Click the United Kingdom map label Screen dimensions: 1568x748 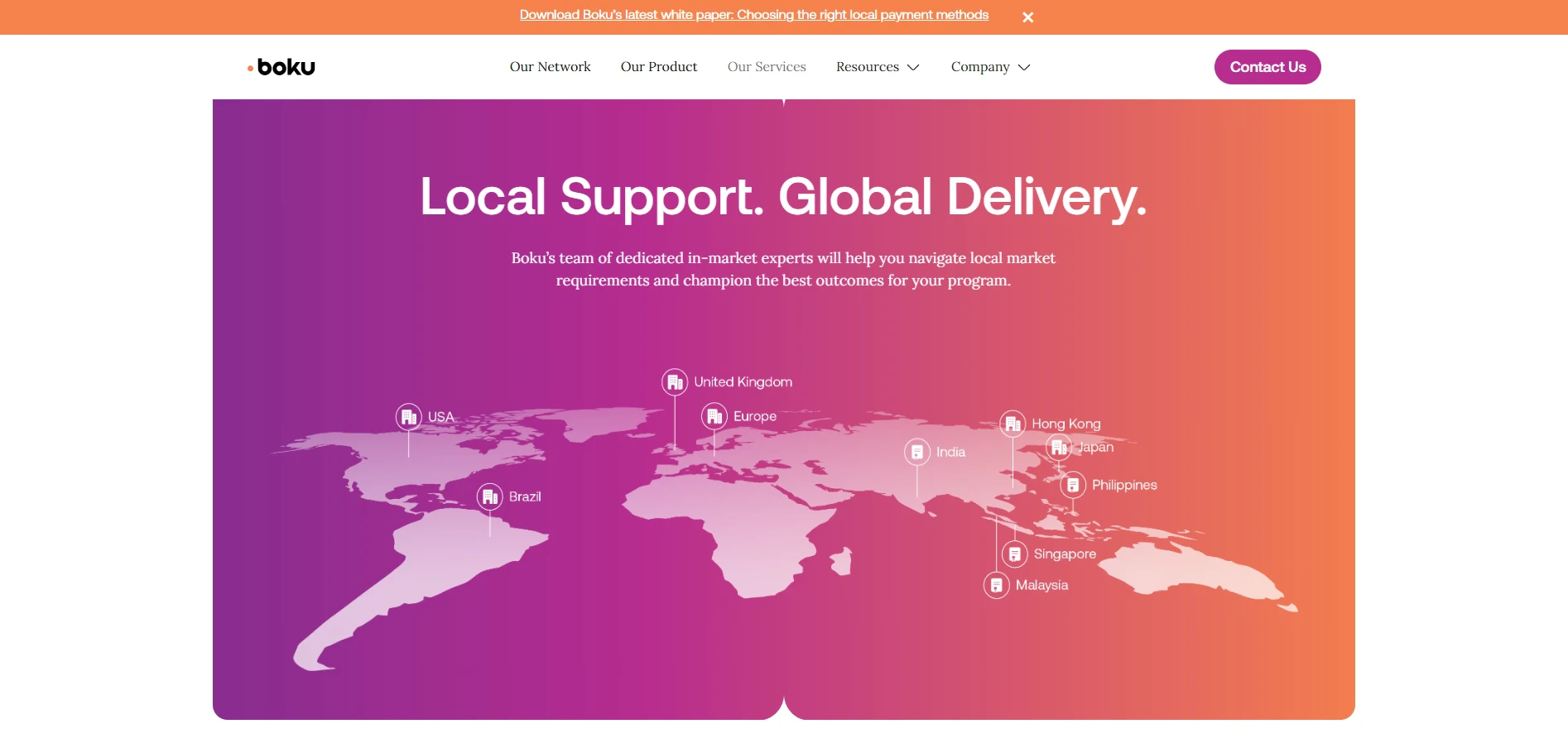743,382
